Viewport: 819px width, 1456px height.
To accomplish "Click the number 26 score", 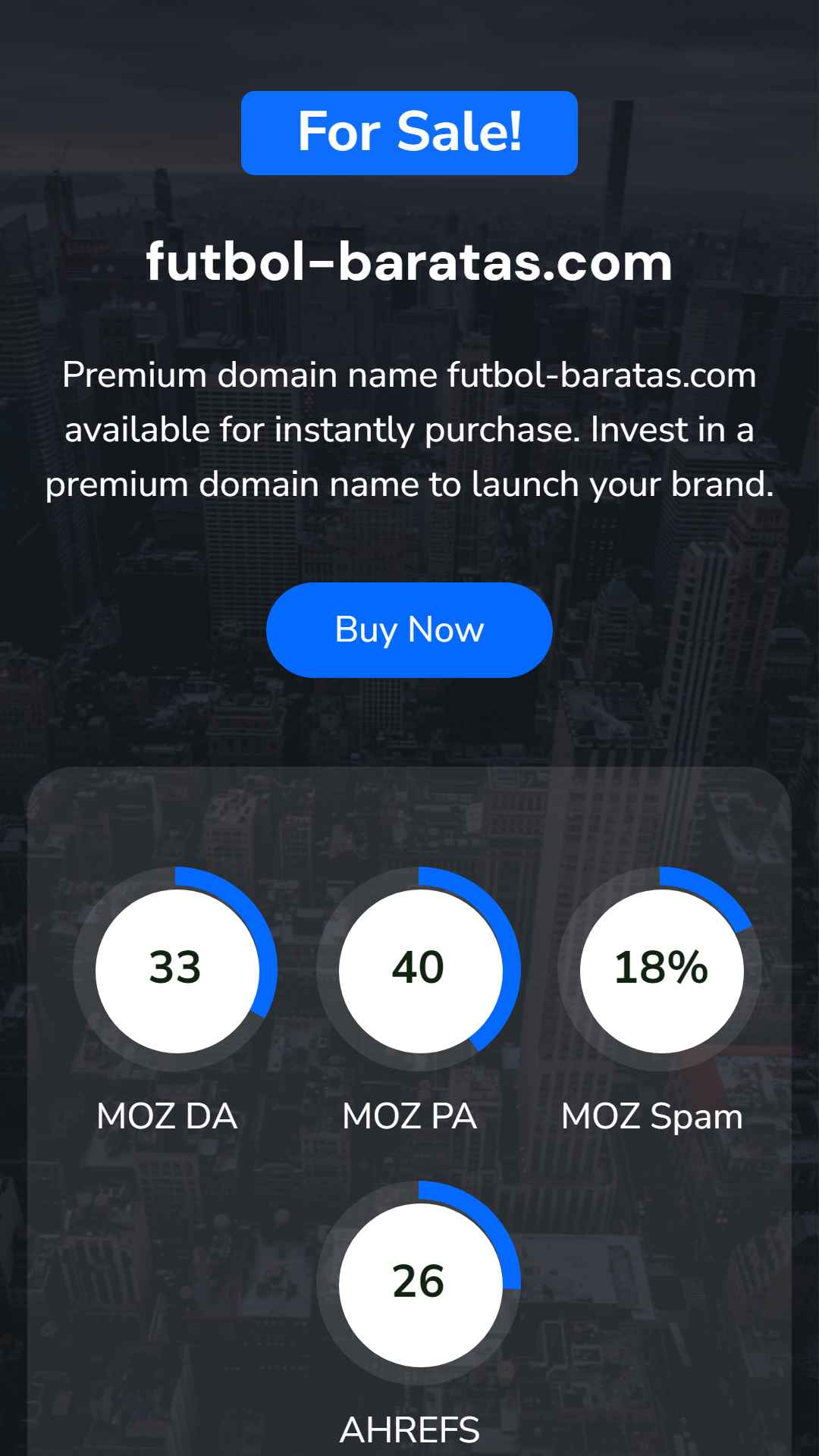I will [x=418, y=1282].
